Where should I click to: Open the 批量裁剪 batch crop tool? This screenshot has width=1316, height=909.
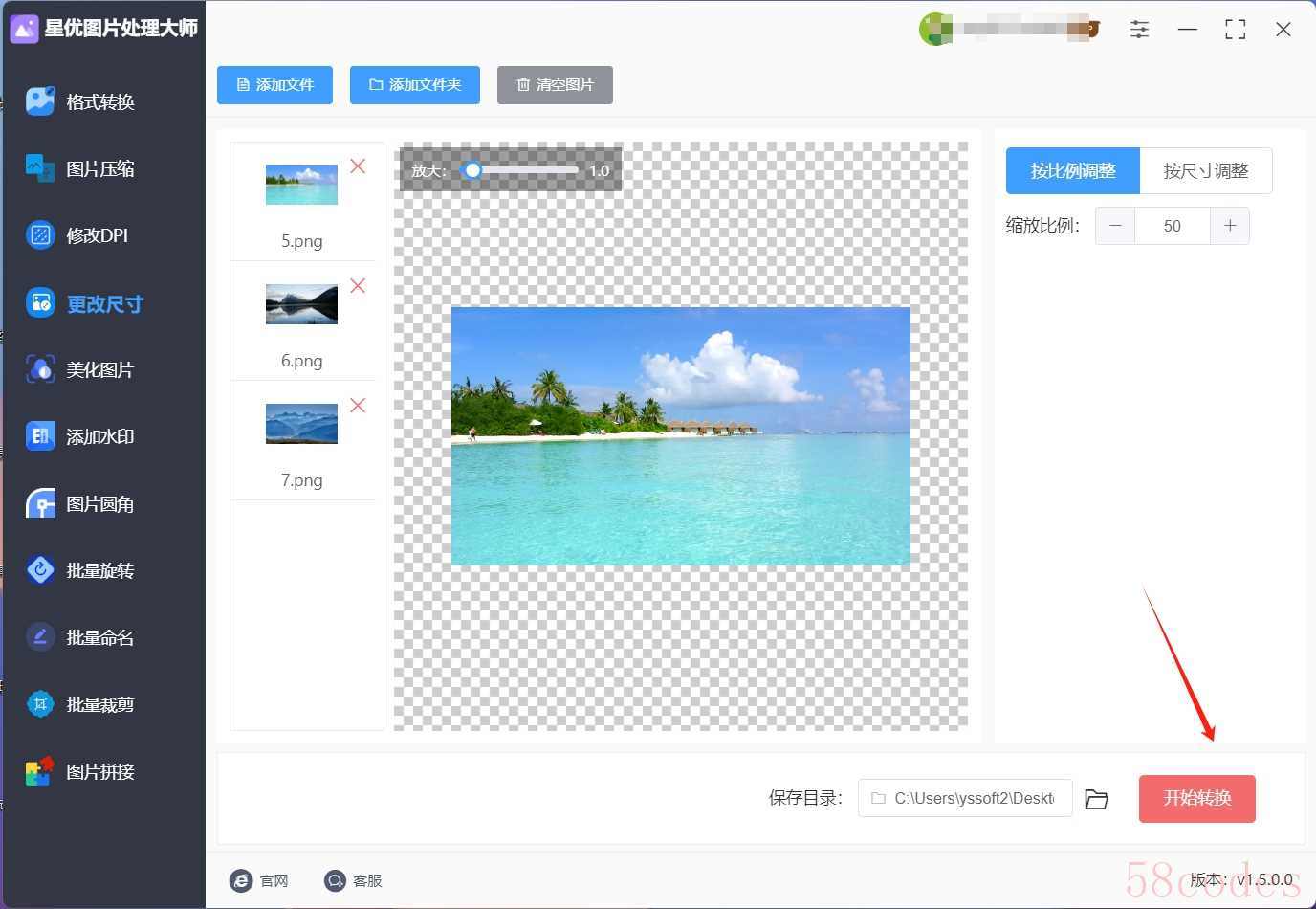[x=81, y=704]
